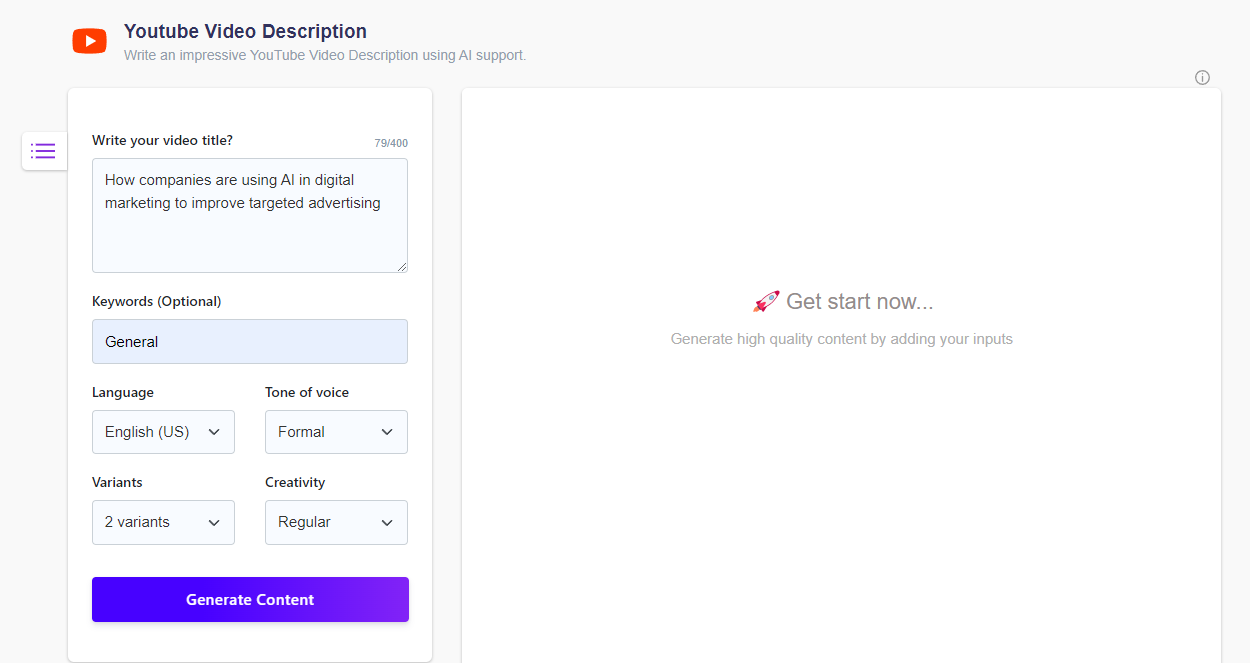Image resolution: width=1250 pixels, height=663 pixels.
Task: Open the sidebar using the hamburger menu icon
Action: (x=43, y=150)
